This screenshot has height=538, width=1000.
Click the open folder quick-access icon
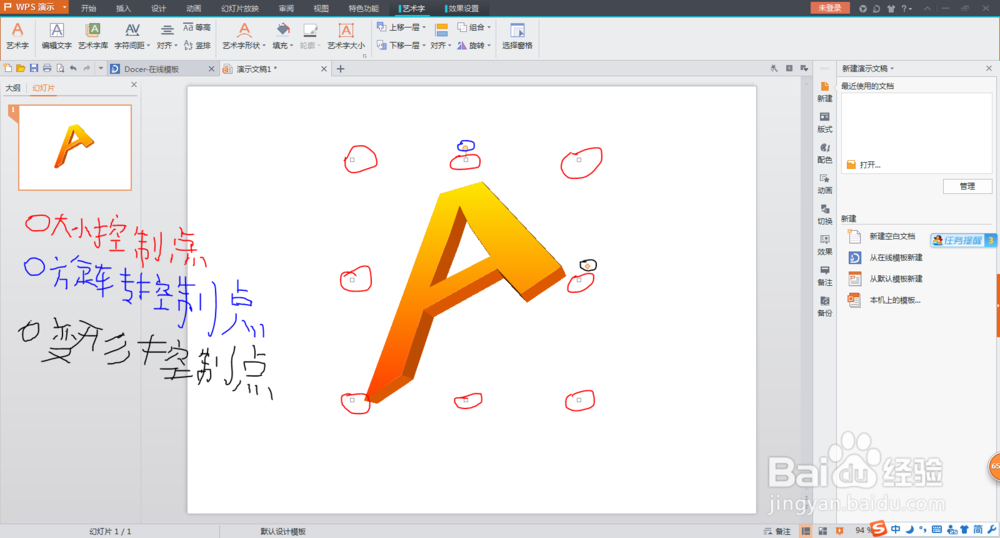(20, 68)
